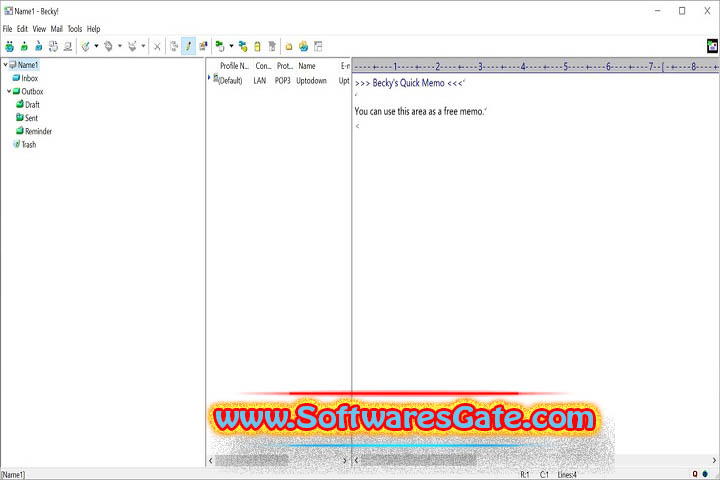Select the Outbox folder
720x480 pixels.
(32, 91)
